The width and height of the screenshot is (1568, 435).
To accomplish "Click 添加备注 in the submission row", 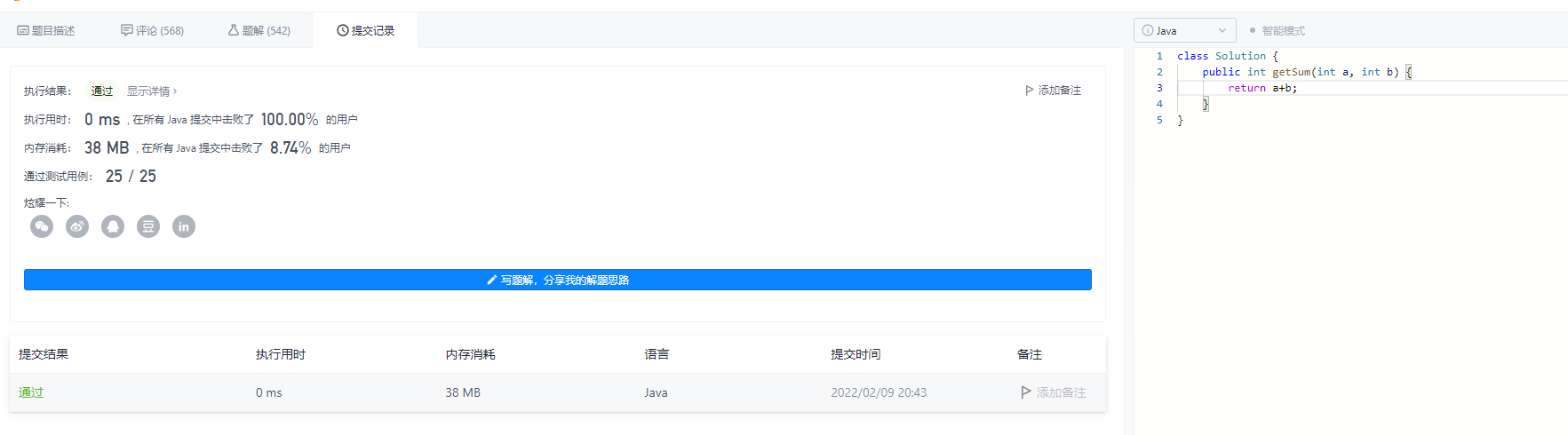I will pyautogui.click(x=1054, y=392).
